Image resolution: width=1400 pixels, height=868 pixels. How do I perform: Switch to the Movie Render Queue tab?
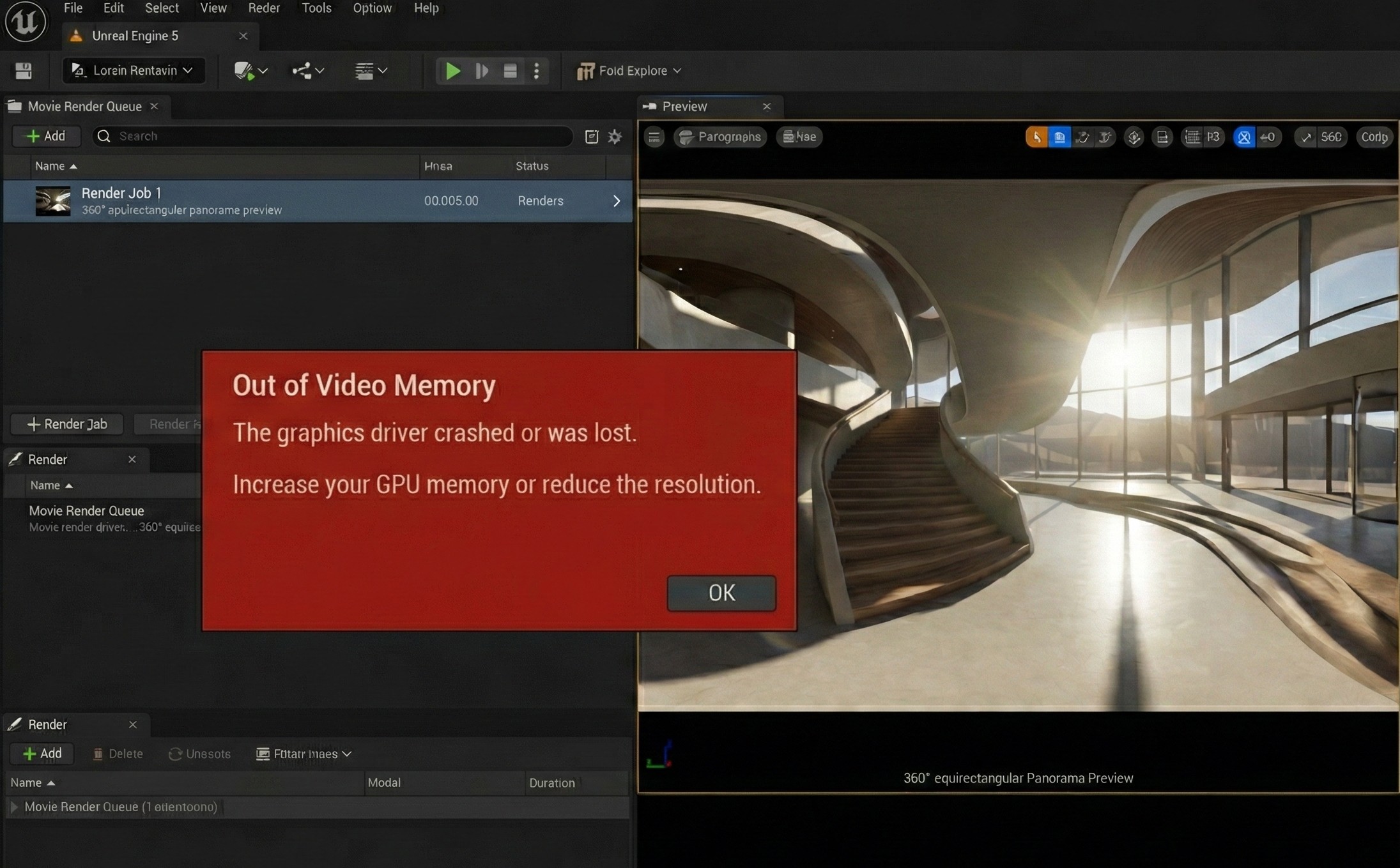point(84,107)
